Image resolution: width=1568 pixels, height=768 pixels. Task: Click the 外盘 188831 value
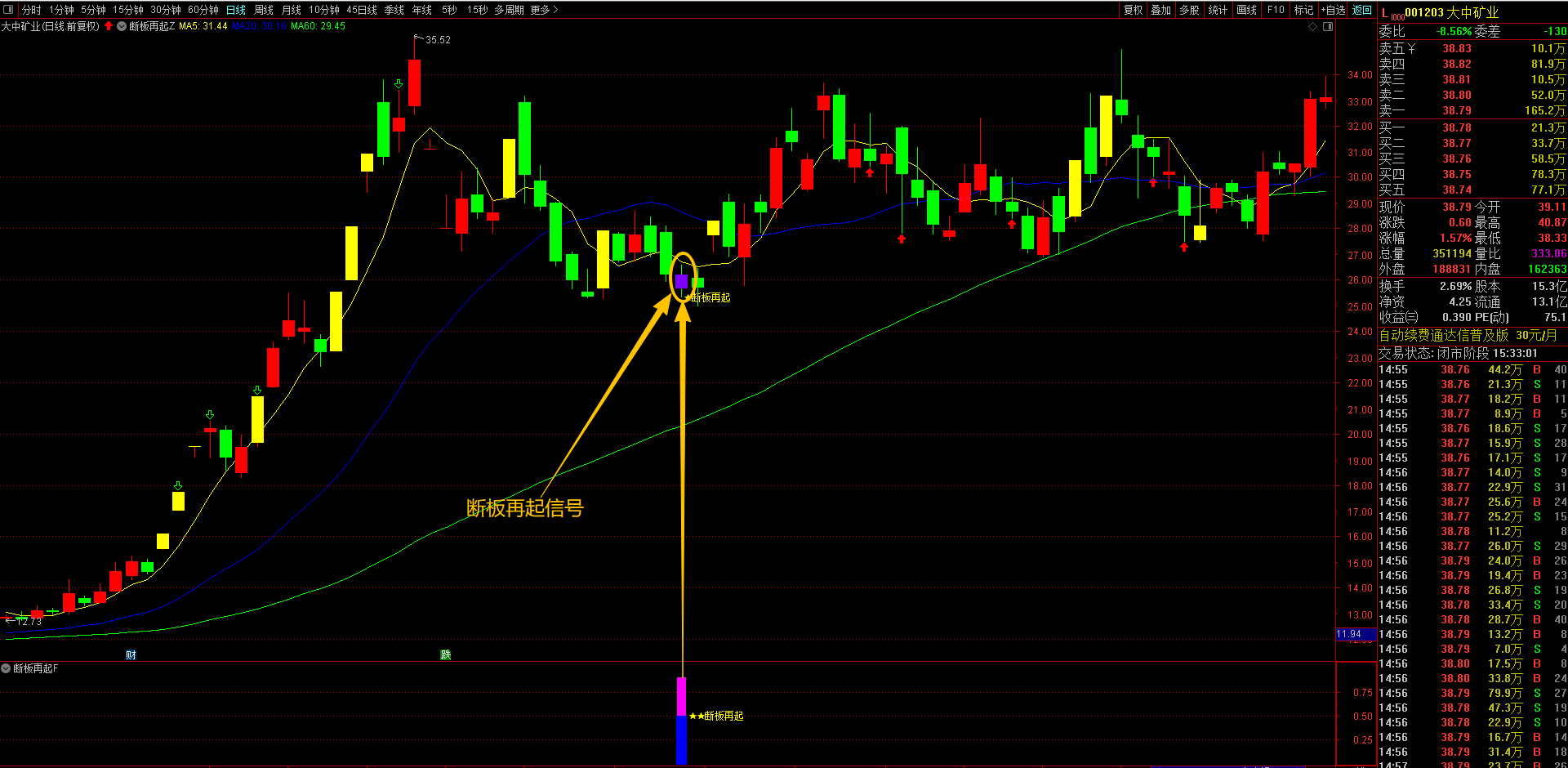1452,269
